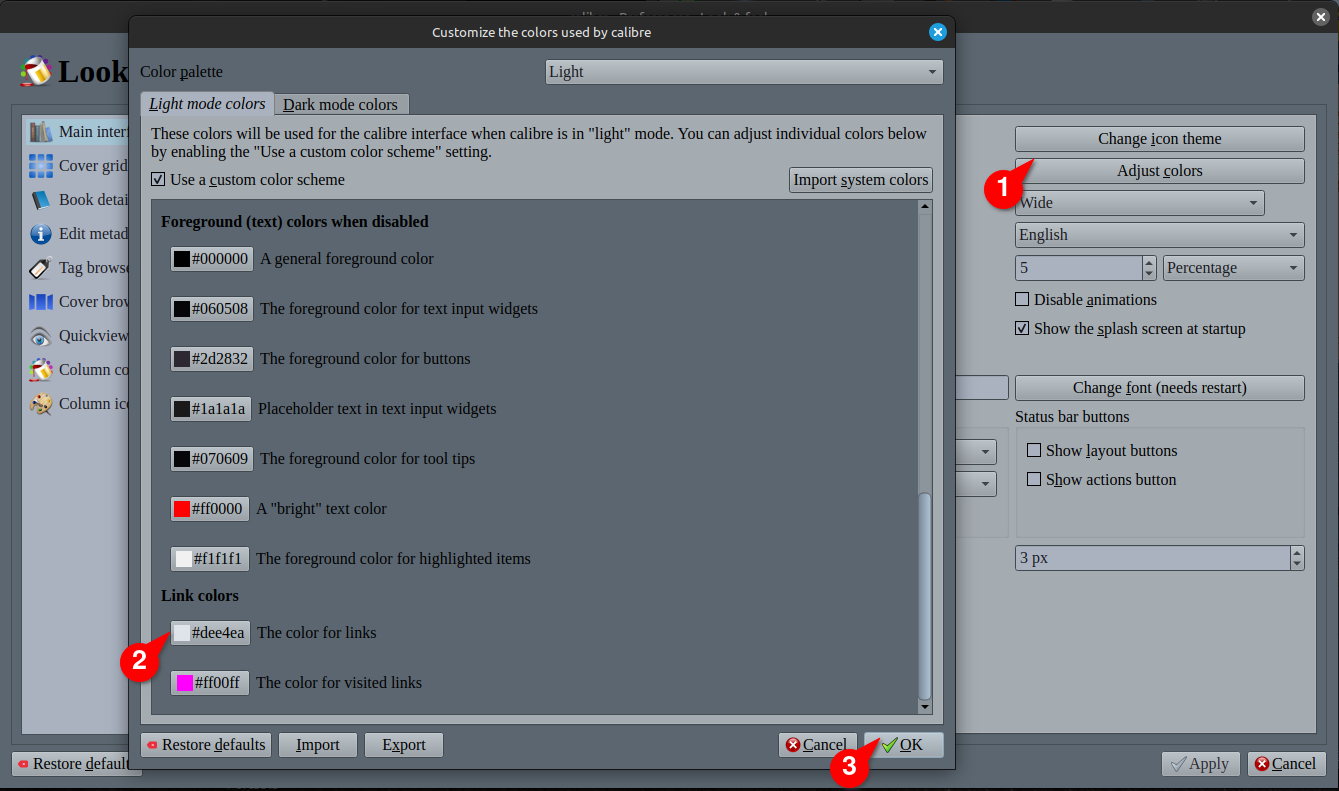Switch to the Light mode colors tab
This screenshot has width=1339, height=791.
[x=207, y=104]
